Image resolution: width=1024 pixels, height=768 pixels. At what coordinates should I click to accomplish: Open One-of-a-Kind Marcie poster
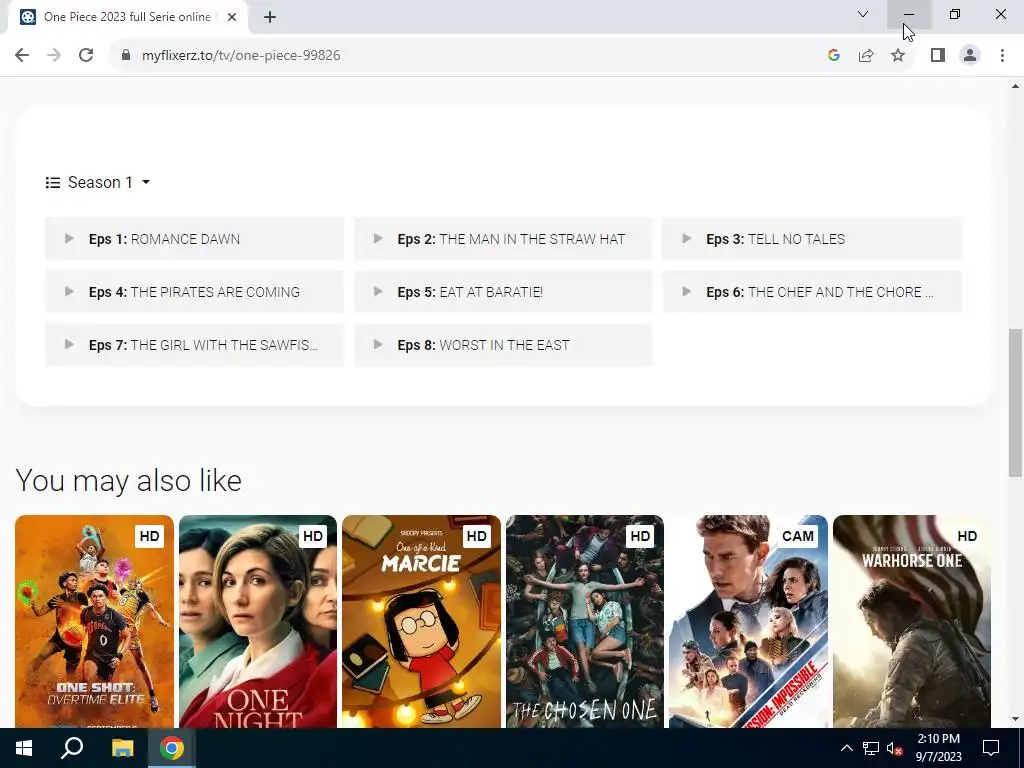pyautogui.click(x=421, y=621)
